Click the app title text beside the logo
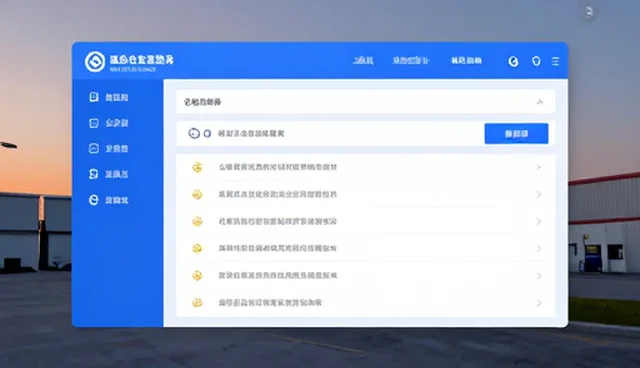This screenshot has width=640, height=368. 142,60
